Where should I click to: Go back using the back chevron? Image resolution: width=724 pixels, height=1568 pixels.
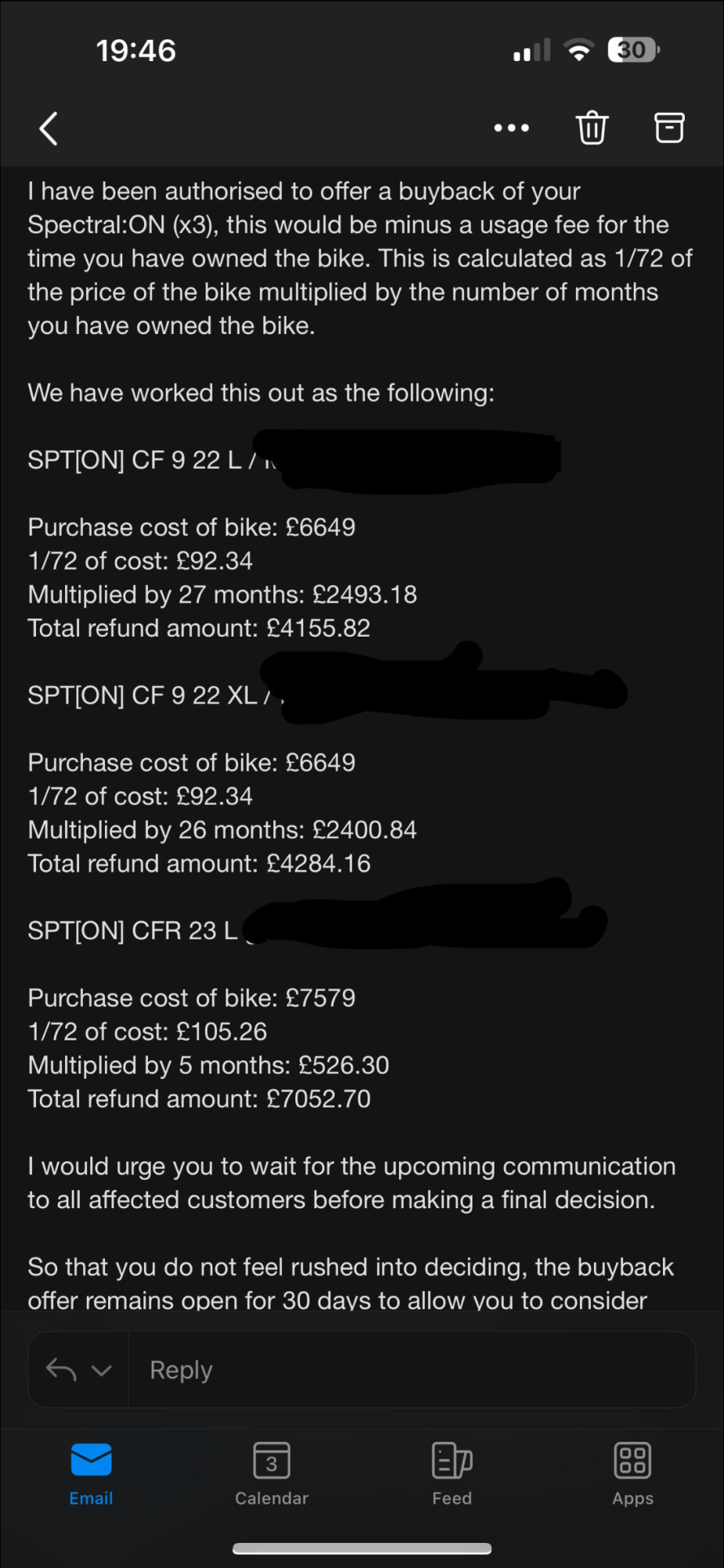click(x=49, y=129)
